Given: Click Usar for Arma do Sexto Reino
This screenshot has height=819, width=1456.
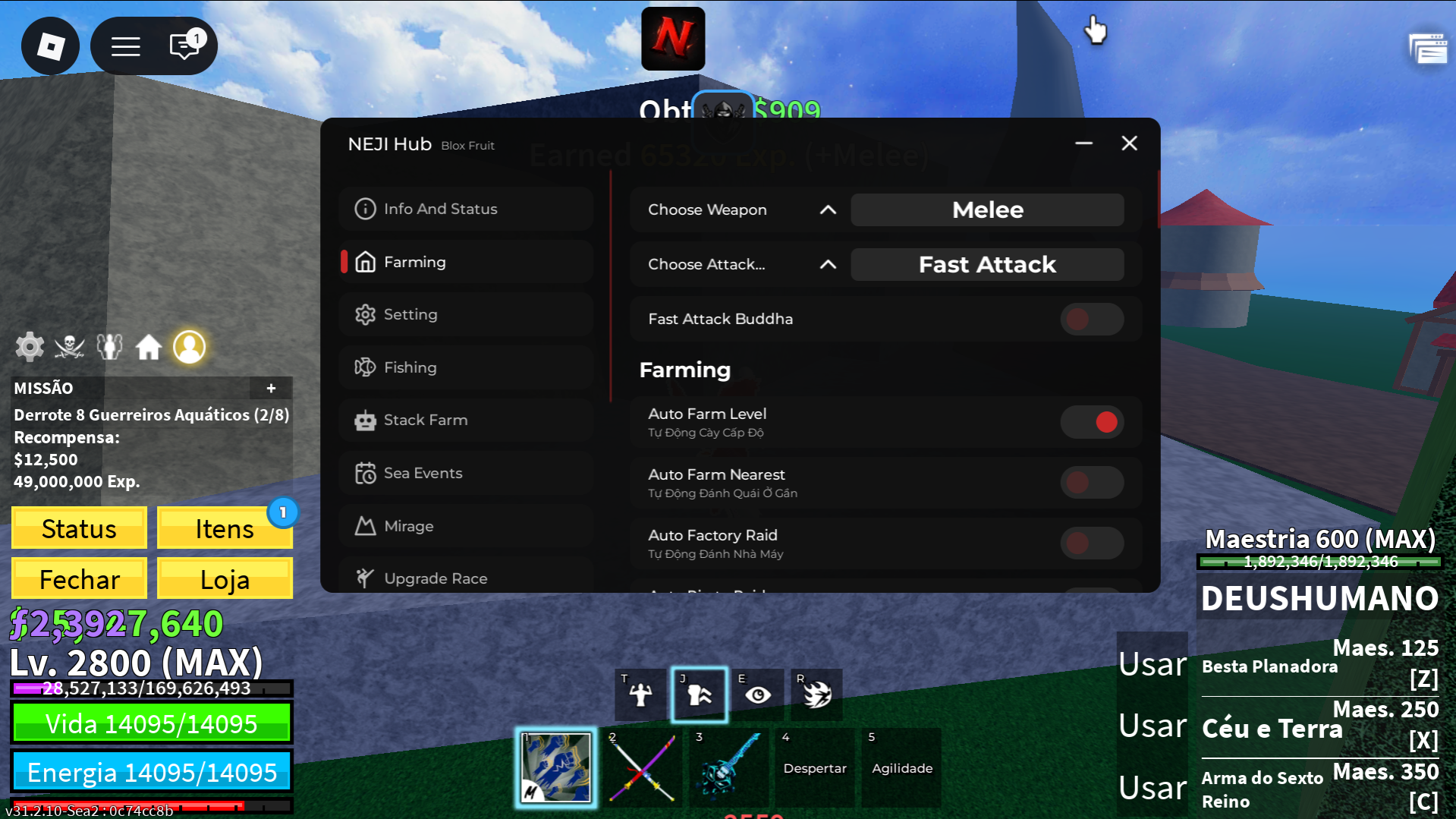Looking at the screenshot, I should coord(1153,788).
